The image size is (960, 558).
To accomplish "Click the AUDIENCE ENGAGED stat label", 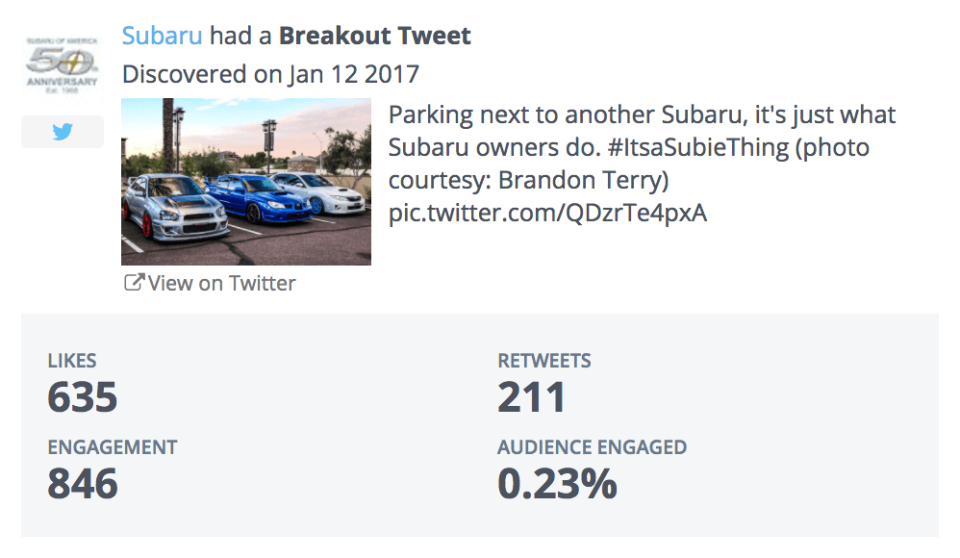I will click(x=592, y=447).
